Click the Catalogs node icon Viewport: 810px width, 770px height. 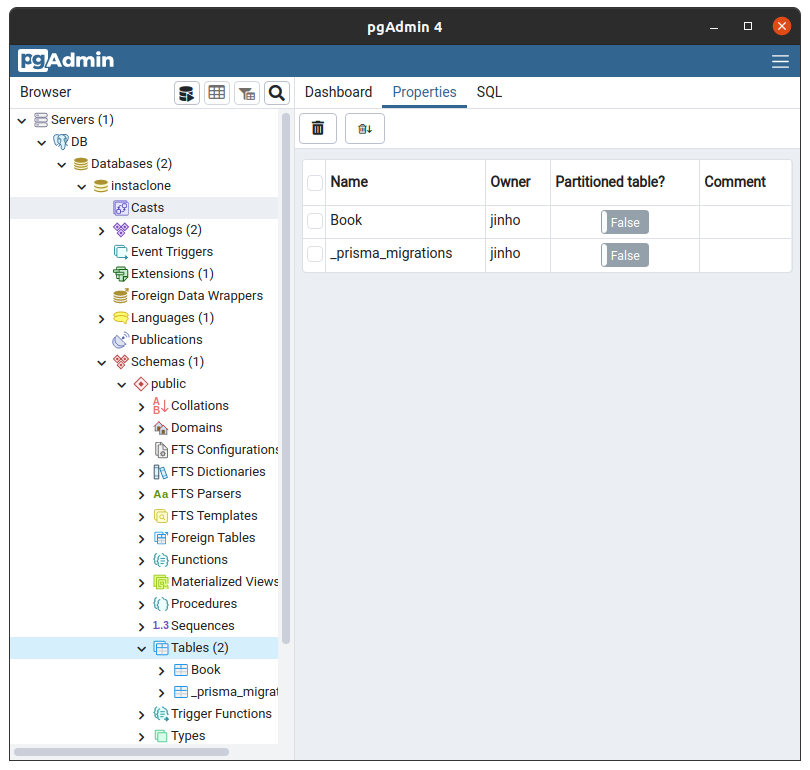pos(120,230)
